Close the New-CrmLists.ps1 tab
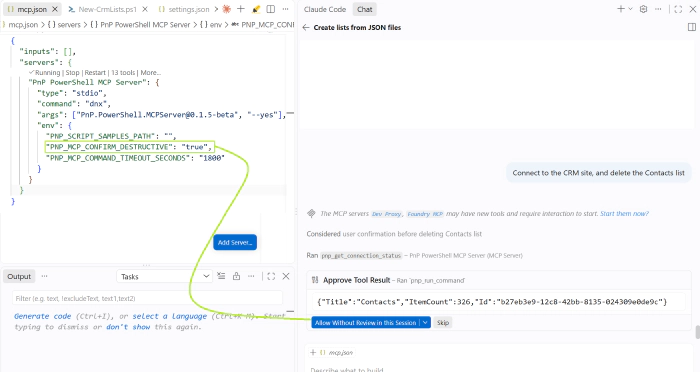This screenshot has width=700, height=372. 145,9
